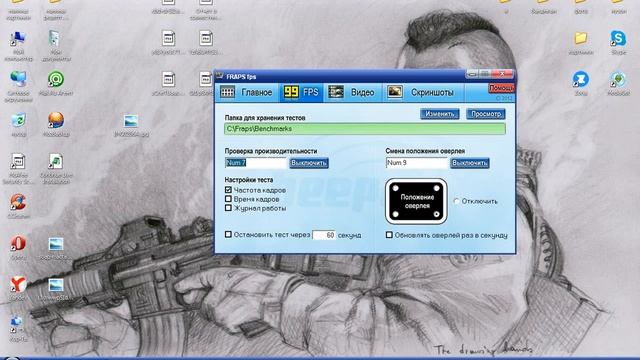The height and width of the screenshot is (360, 640).
Task: Open the My Documents desktop icon
Action: tap(56, 46)
